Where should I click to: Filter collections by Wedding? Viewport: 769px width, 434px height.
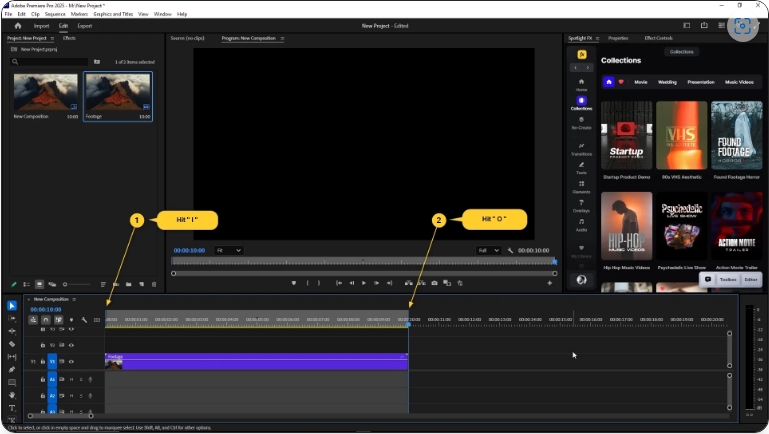[667, 82]
